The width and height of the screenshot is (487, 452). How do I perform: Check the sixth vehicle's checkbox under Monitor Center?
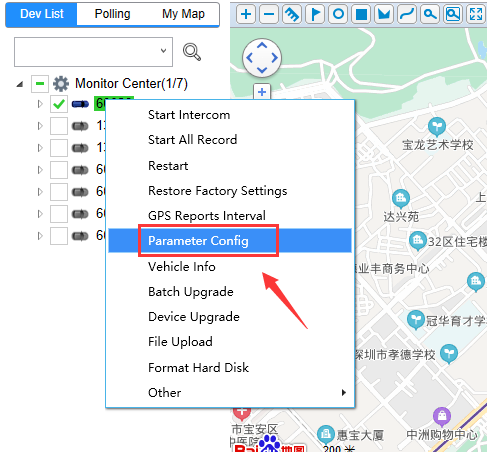click(59, 214)
